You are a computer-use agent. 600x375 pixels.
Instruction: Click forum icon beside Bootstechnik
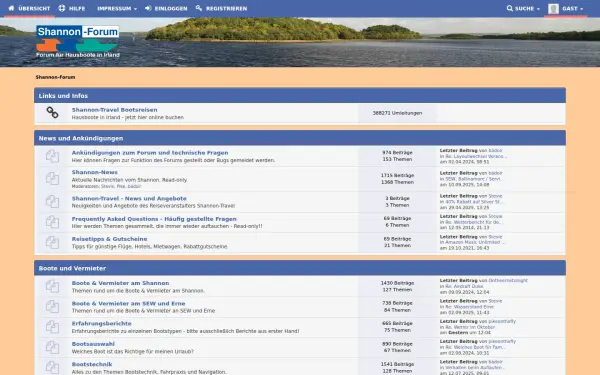52,367
